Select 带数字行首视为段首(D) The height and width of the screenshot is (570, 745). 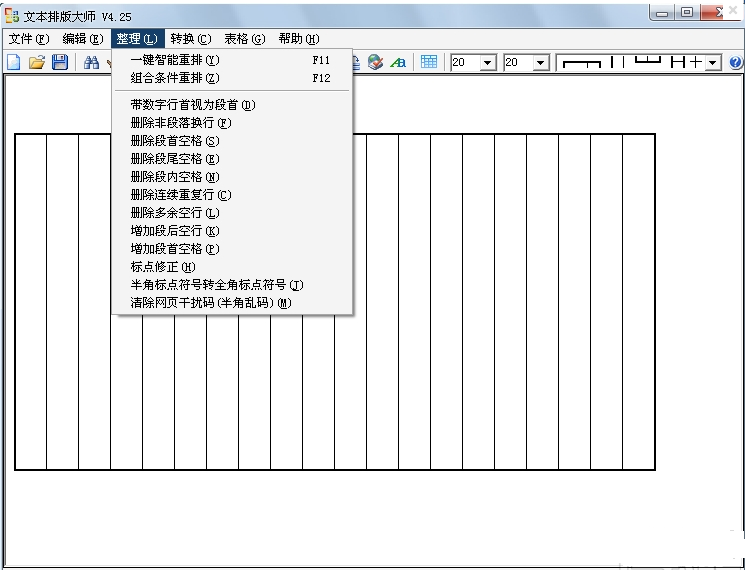tap(232, 105)
